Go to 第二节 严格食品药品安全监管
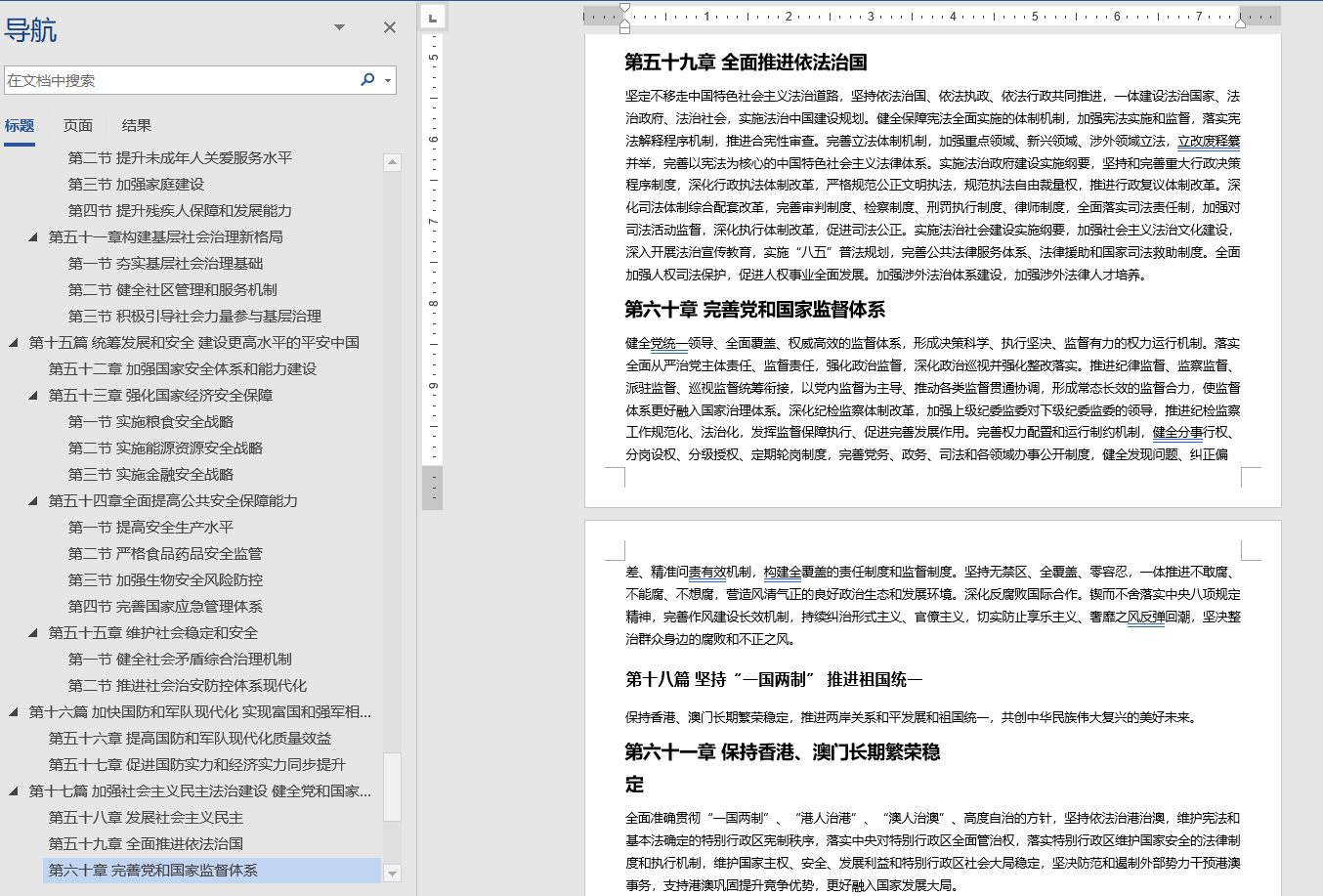 click(165, 553)
